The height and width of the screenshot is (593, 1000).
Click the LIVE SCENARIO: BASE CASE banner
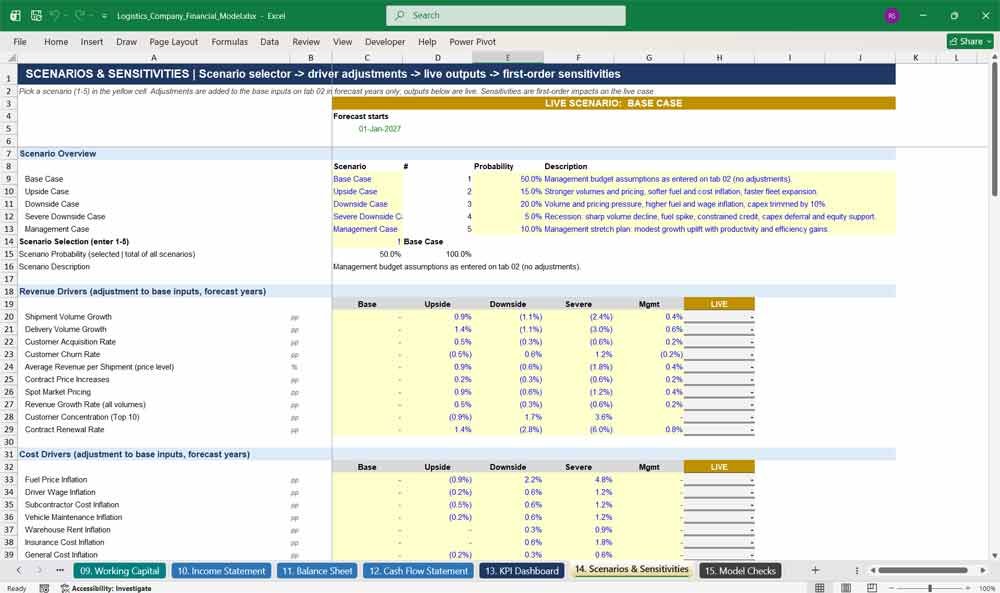(614, 103)
